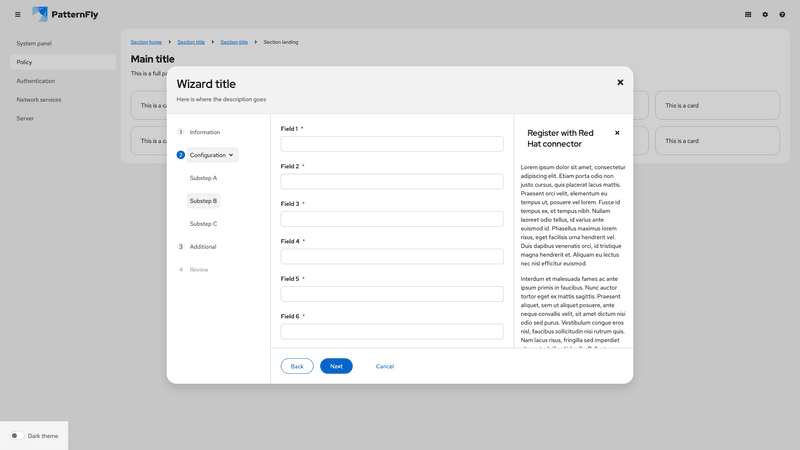
Task: Open the settings gear icon
Action: click(x=765, y=14)
